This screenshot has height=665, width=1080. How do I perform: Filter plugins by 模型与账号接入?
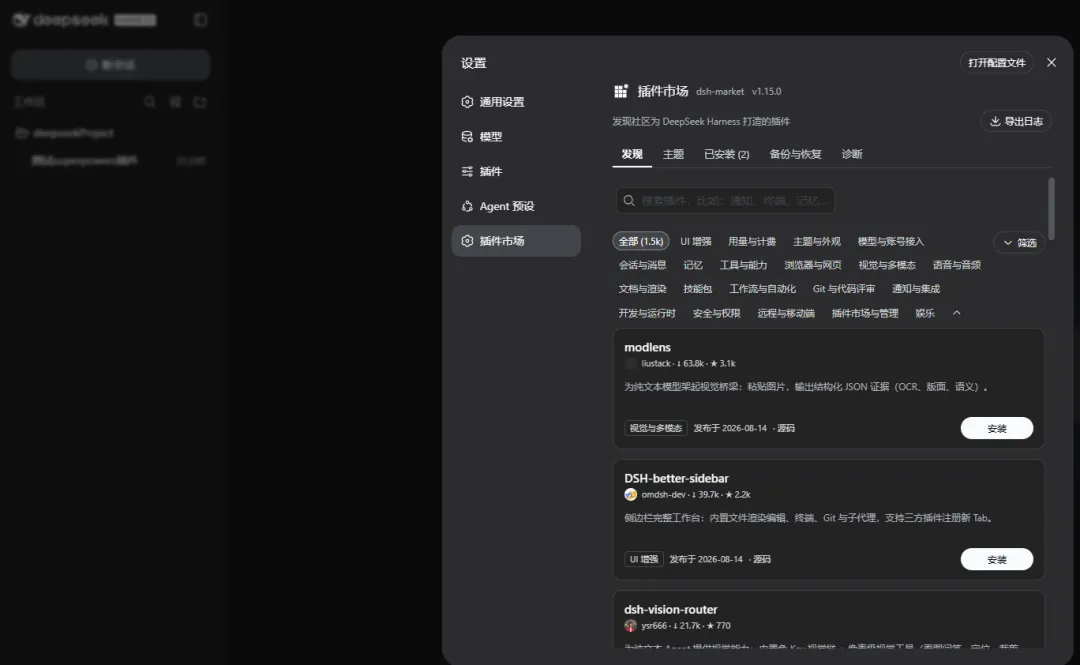(891, 241)
